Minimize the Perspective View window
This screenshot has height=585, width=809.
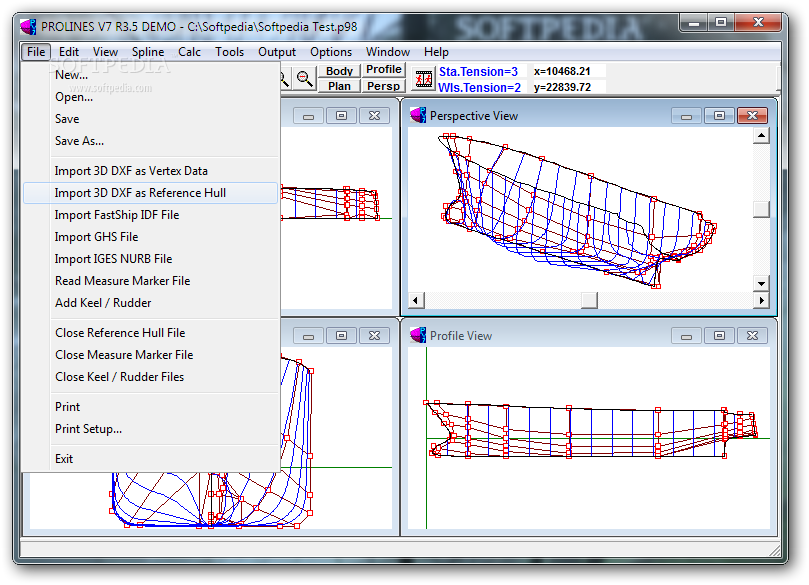pyautogui.click(x=686, y=116)
